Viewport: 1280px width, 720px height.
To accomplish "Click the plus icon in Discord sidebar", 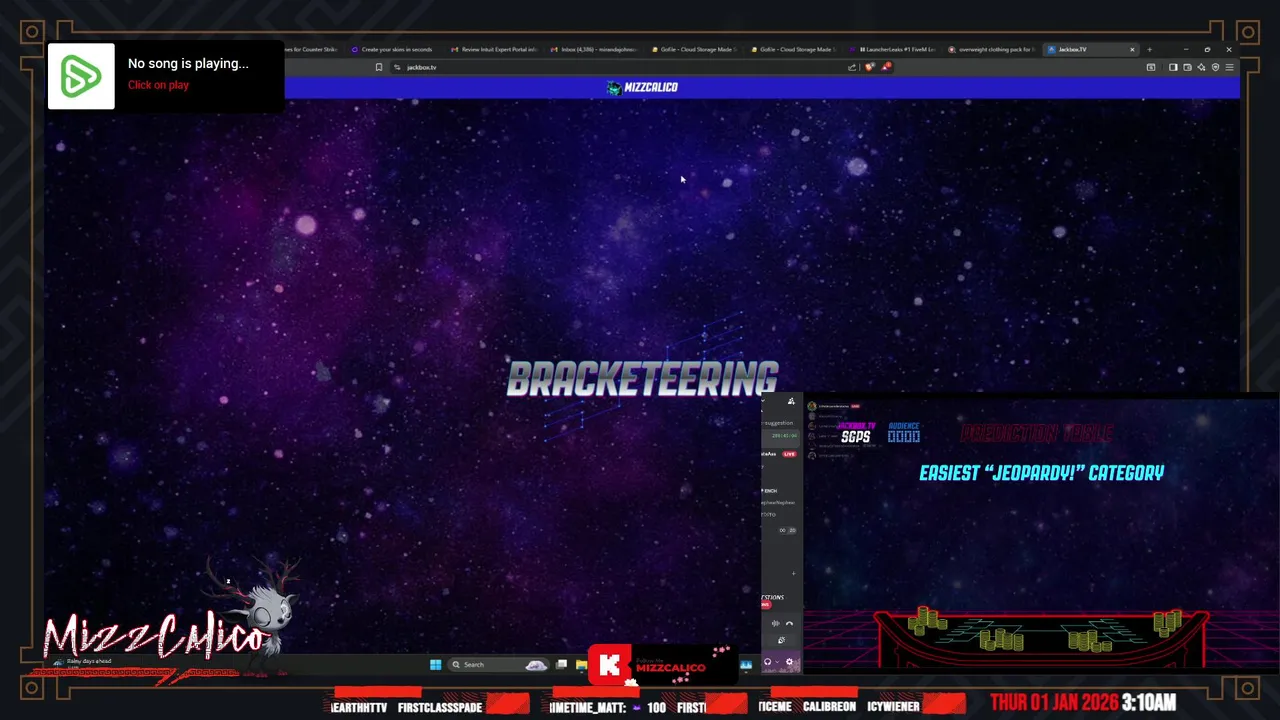I will pyautogui.click(x=794, y=573).
